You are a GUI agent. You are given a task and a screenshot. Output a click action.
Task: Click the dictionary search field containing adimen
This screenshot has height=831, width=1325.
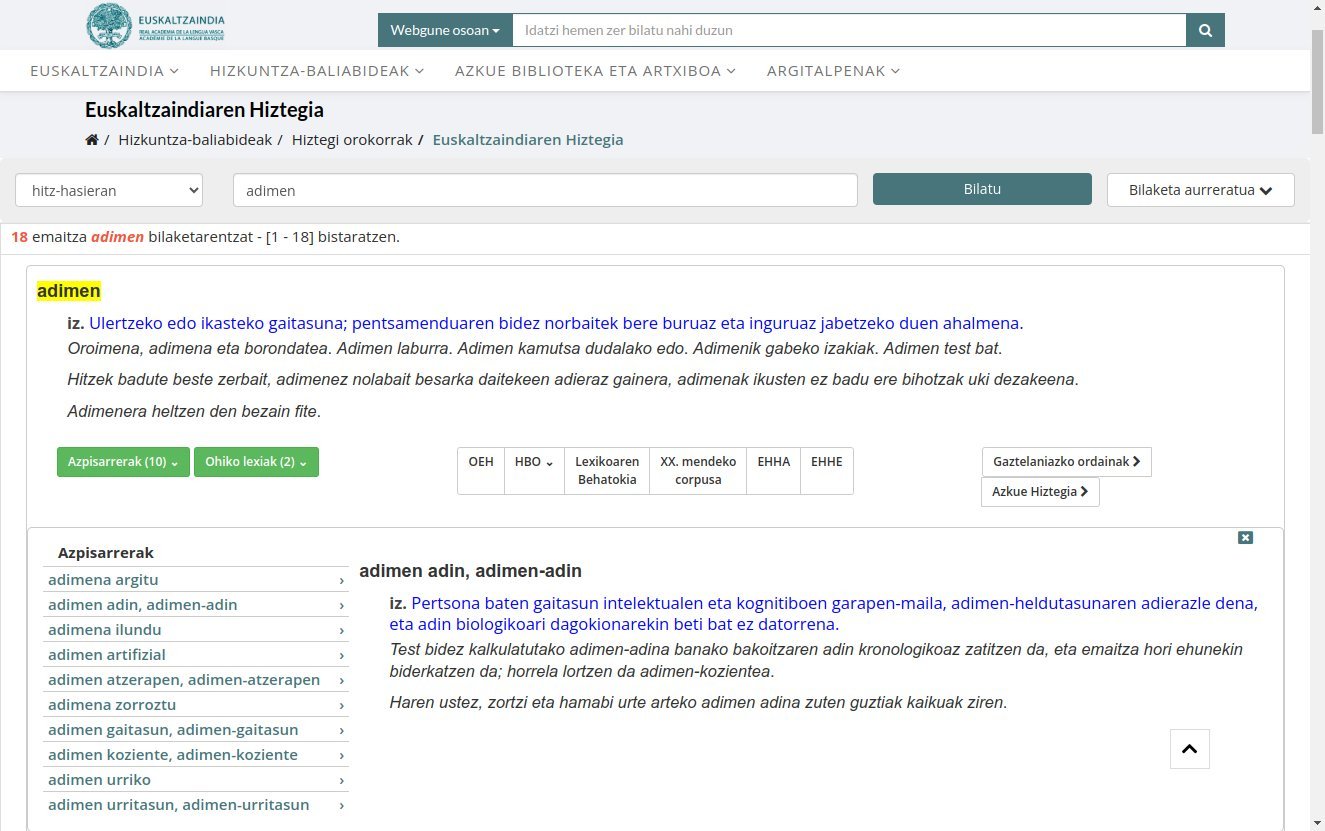point(545,190)
